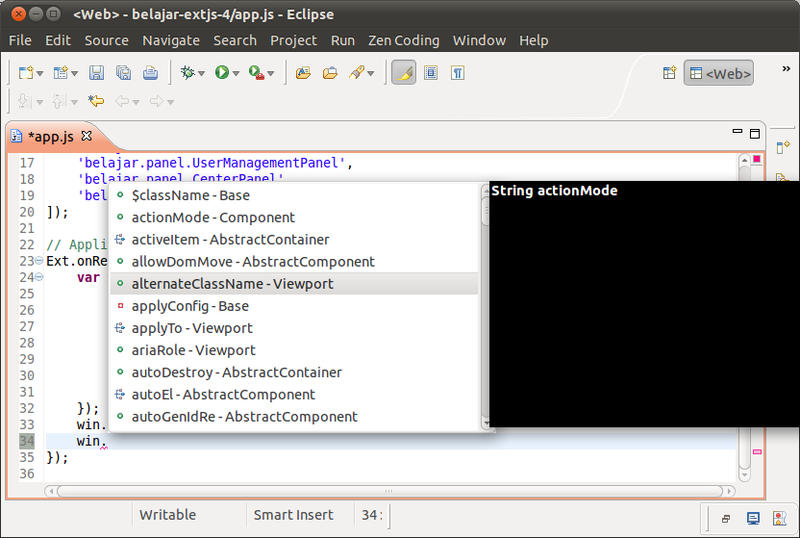Click the Print icon in toolbar
This screenshot has width=800, height=538.
point(150,73)
